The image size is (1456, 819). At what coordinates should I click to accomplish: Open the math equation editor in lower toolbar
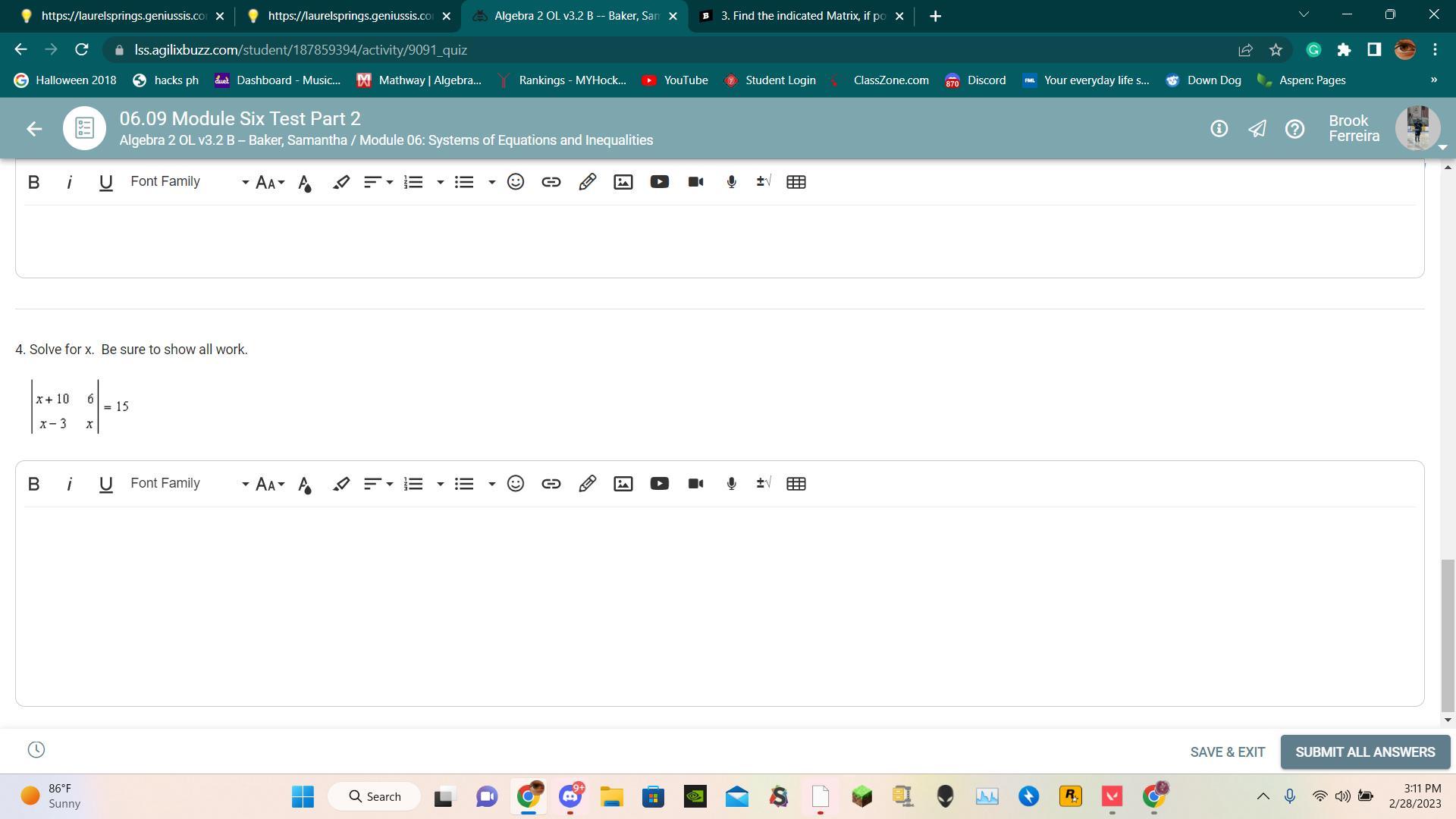[x=764, y=484]
